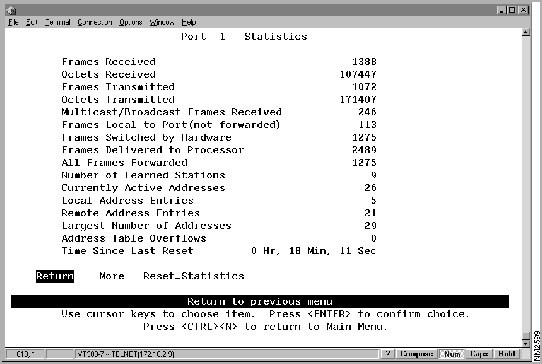Click the Frames Local to Port value 113

[367, 125]
